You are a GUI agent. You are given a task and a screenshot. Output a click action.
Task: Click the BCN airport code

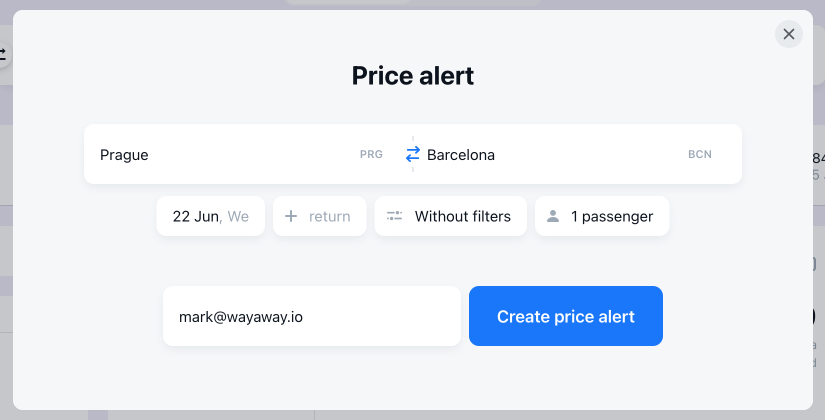700,154
